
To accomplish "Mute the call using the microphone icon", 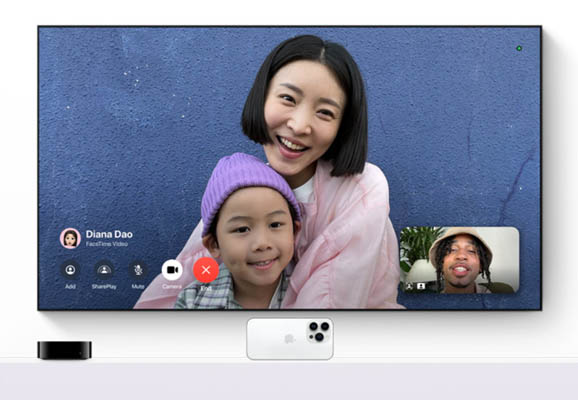I will (x=138, y=270).
